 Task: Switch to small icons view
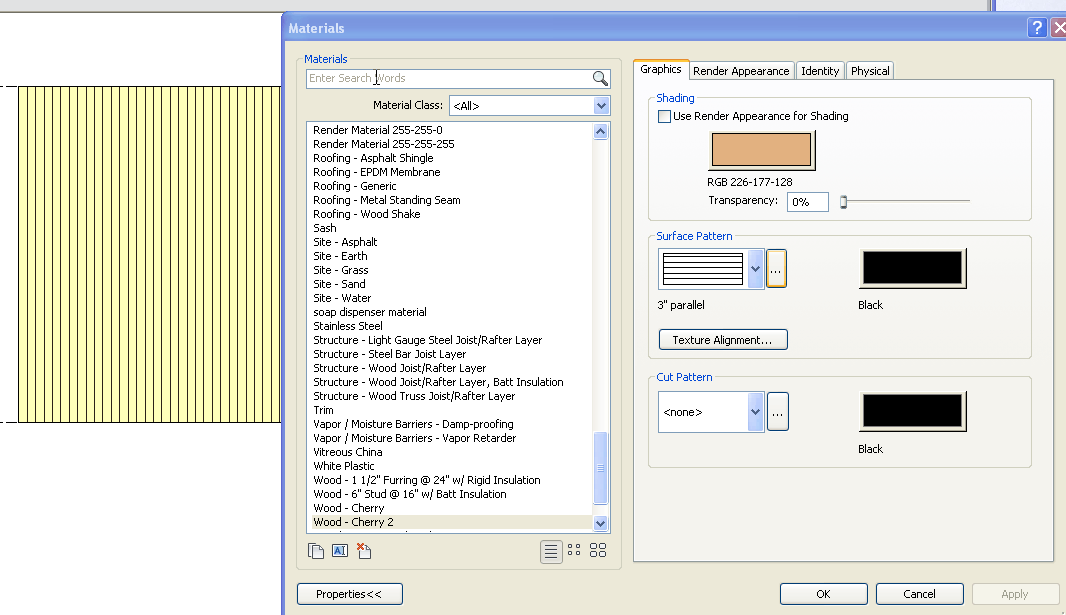point(574,550)
